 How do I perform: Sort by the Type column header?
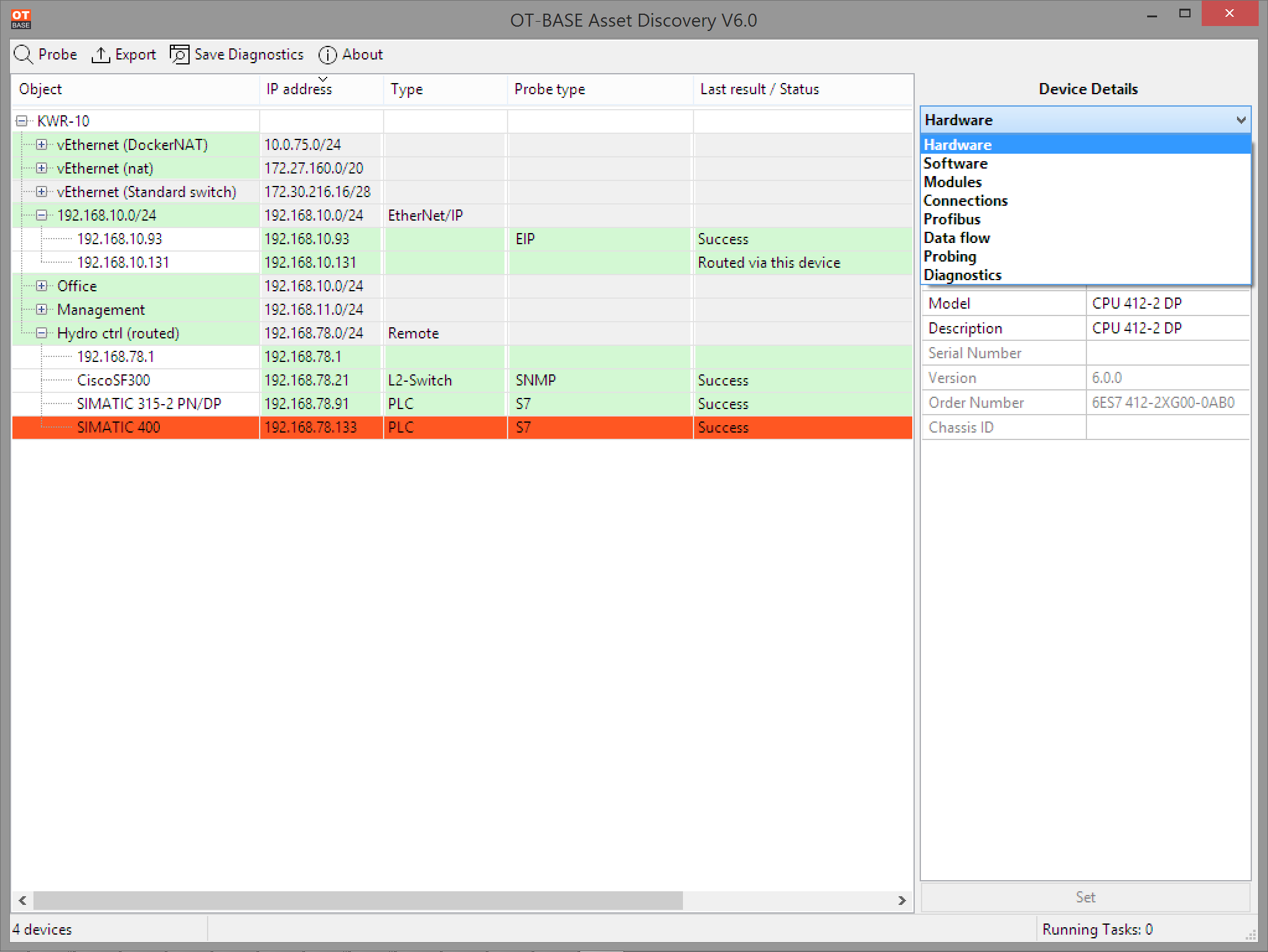coord(446,89)
